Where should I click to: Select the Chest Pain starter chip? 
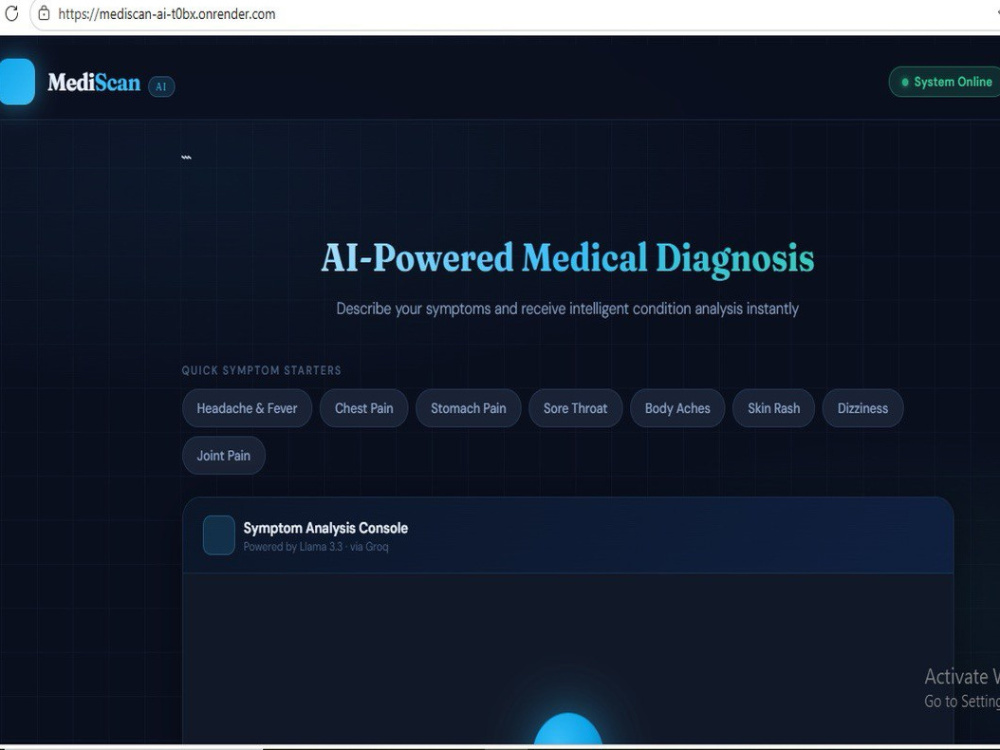[364, 408]
